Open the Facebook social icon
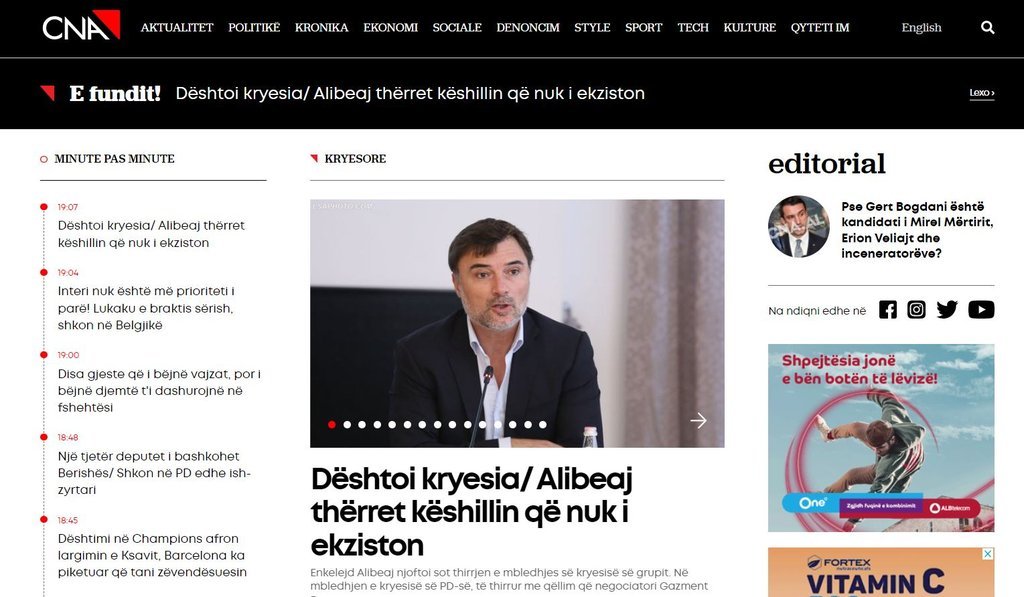 (888, 310)
